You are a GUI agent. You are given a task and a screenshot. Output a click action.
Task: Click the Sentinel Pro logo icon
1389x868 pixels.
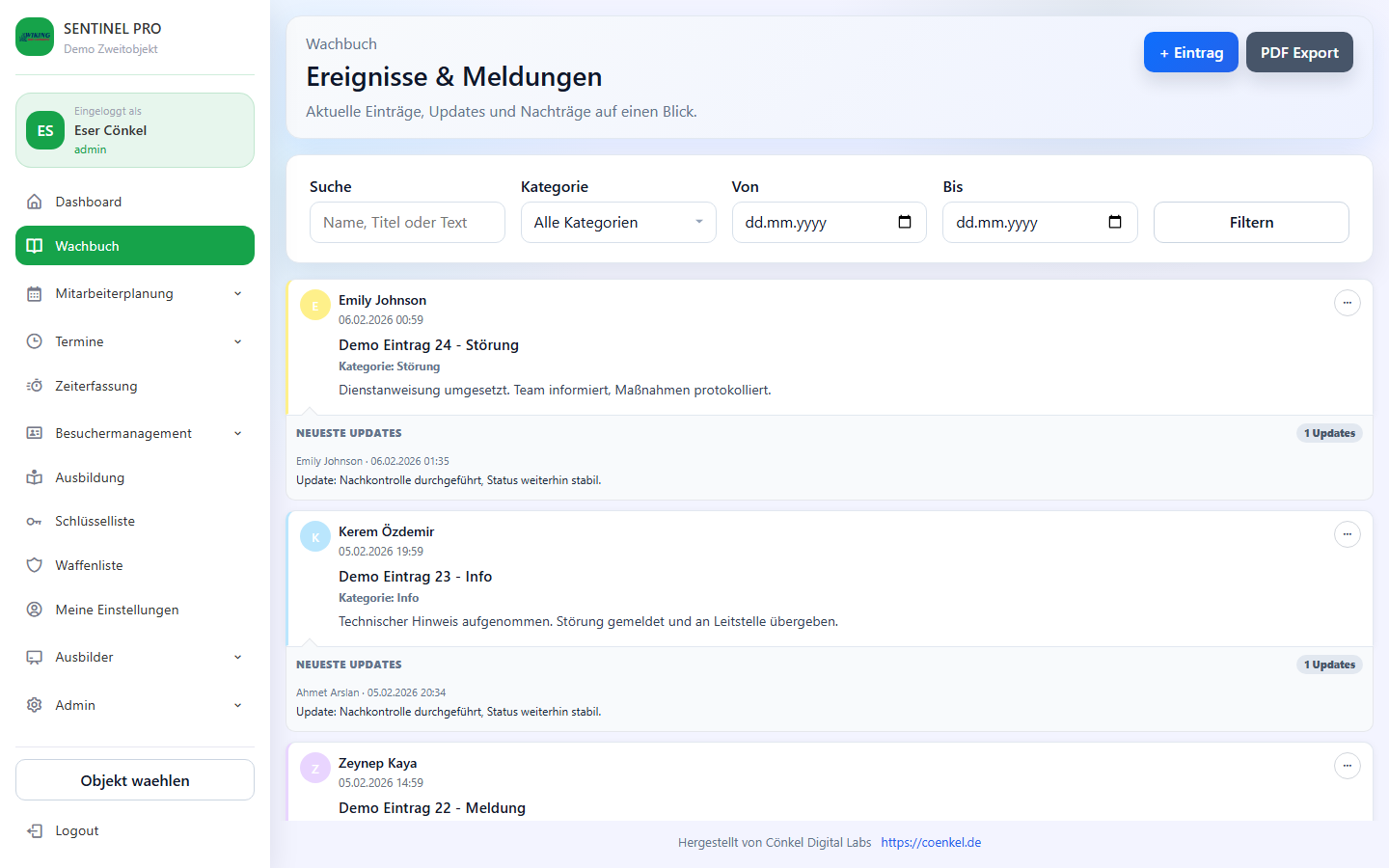pyautogui.click(x=35, y=37)
